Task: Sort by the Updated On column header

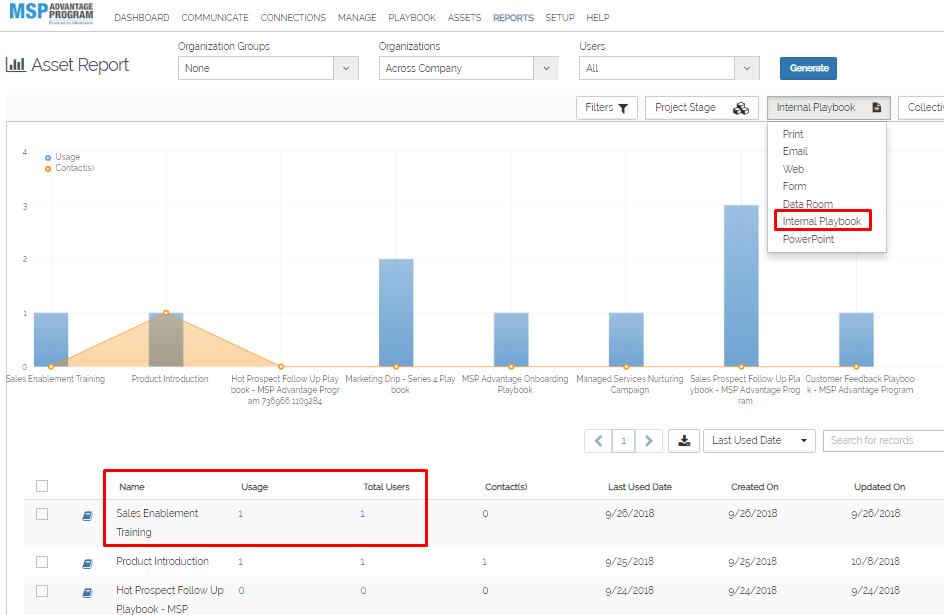Action: point(879,487)
